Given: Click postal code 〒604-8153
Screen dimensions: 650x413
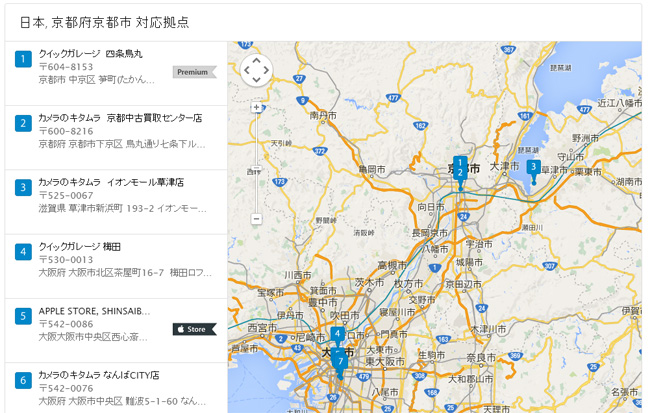Looking at the screenshot, I should (x=66, y=67).
